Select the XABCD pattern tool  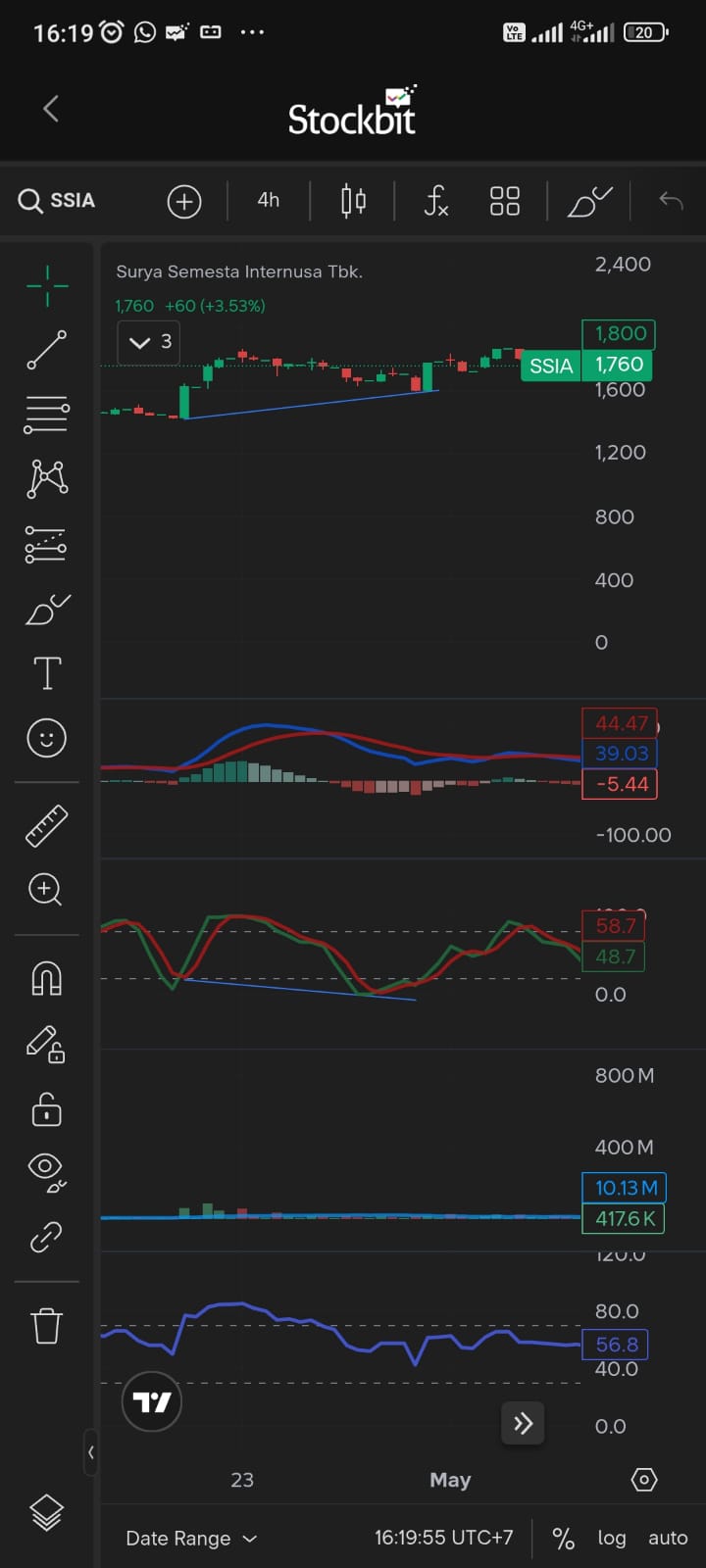[x=47, y=478]
